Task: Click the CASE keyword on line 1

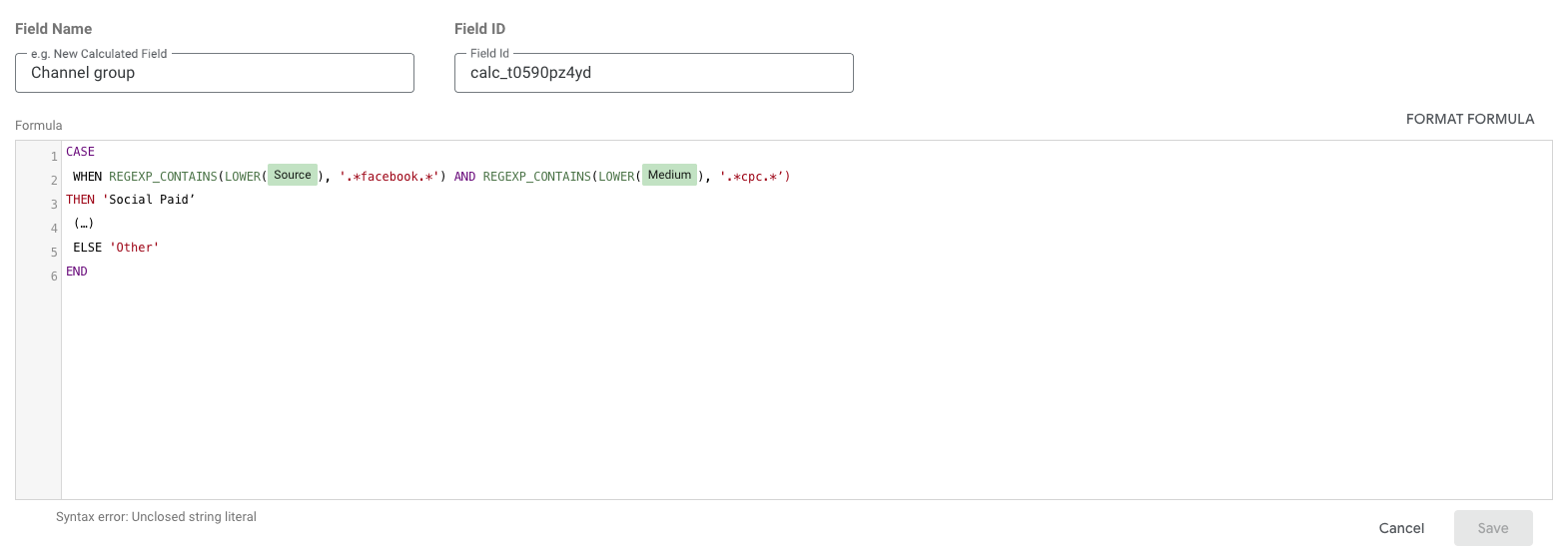Action: point(80,152)
